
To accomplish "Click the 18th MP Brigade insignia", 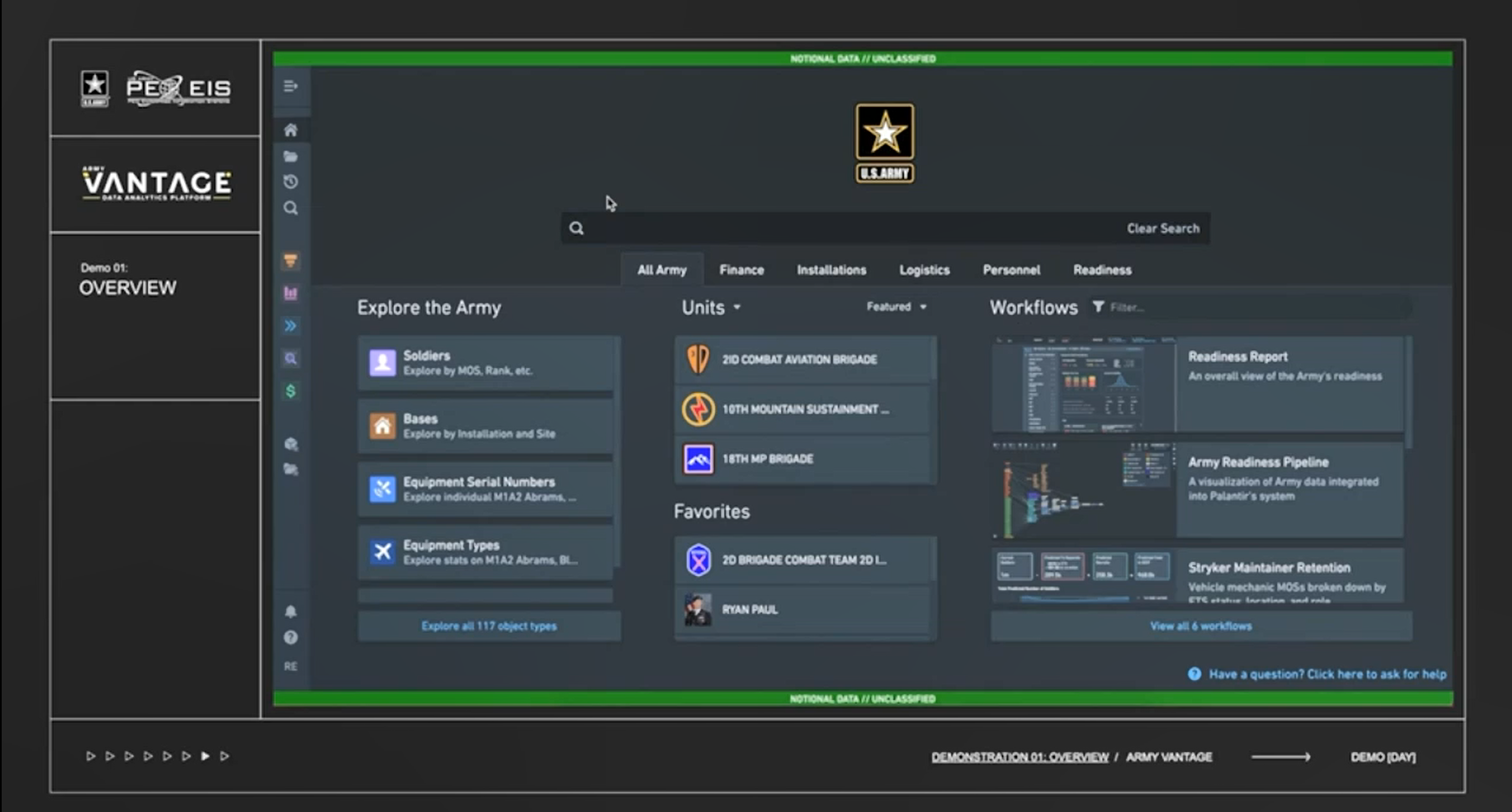I will pos(698,458).
